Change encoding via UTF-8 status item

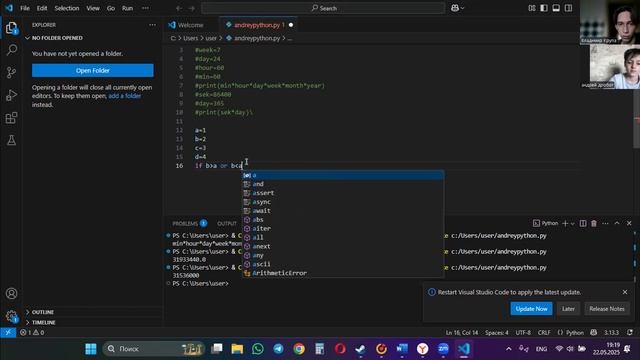[x=523, y=333]
